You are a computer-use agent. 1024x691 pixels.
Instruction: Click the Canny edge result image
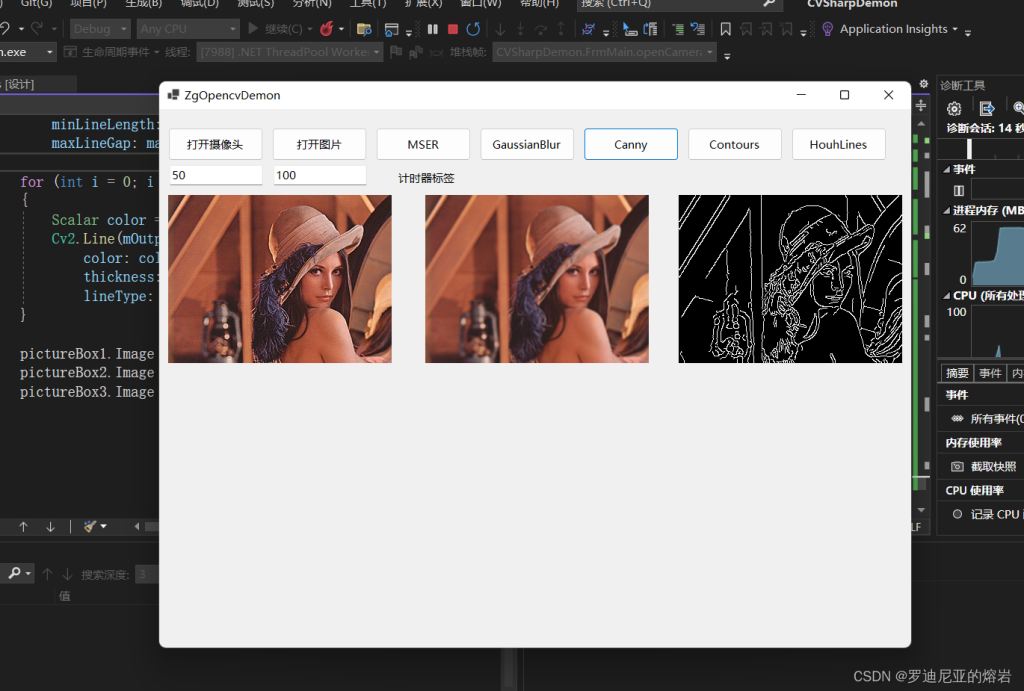790,279
